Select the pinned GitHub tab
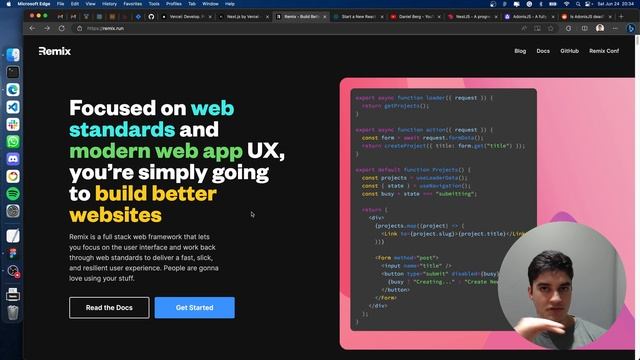 click(151, 17)
